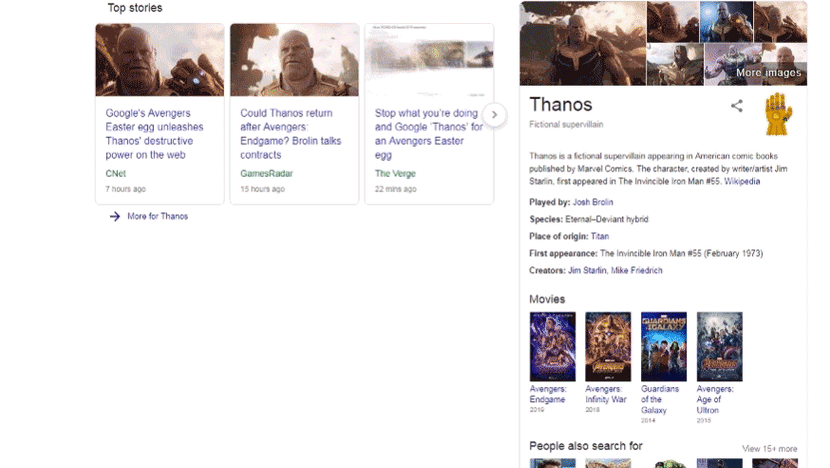Click the CNet story thumbnail image
Image resolution: width=830 pixels, height=468 pixels.
coord(159,60)
